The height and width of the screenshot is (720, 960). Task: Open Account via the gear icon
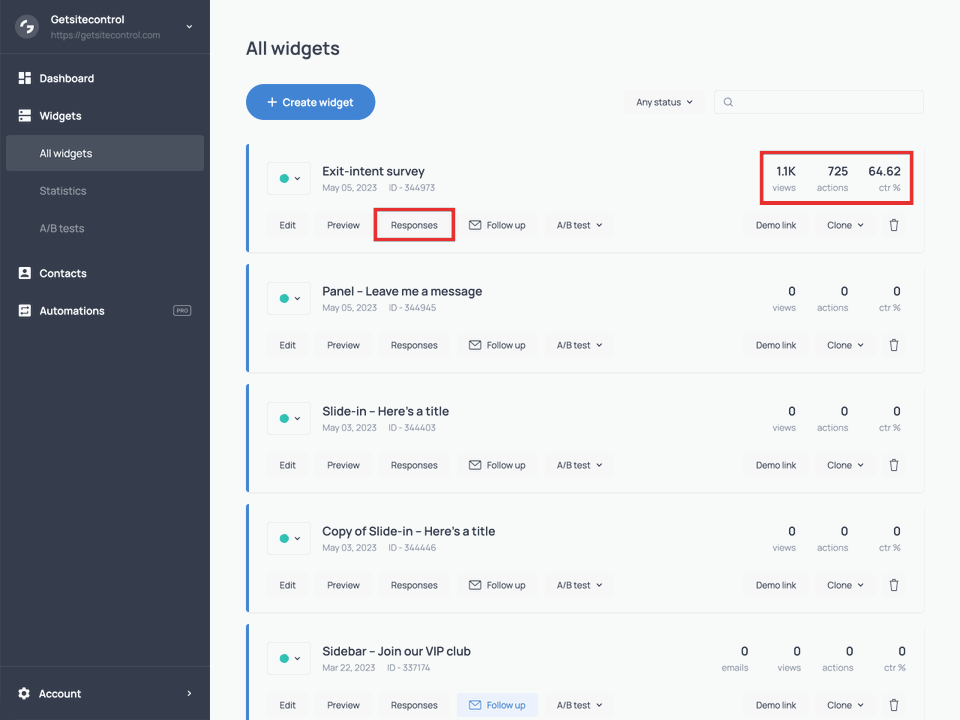26,693
